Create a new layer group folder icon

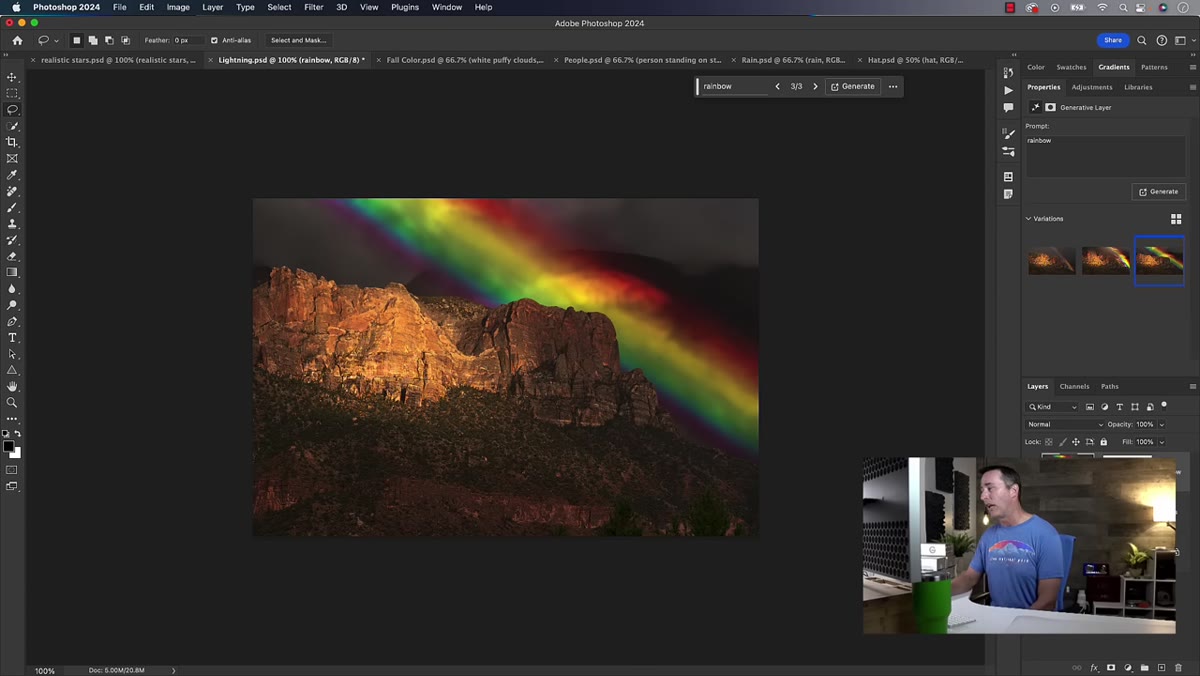(1145, 667)
